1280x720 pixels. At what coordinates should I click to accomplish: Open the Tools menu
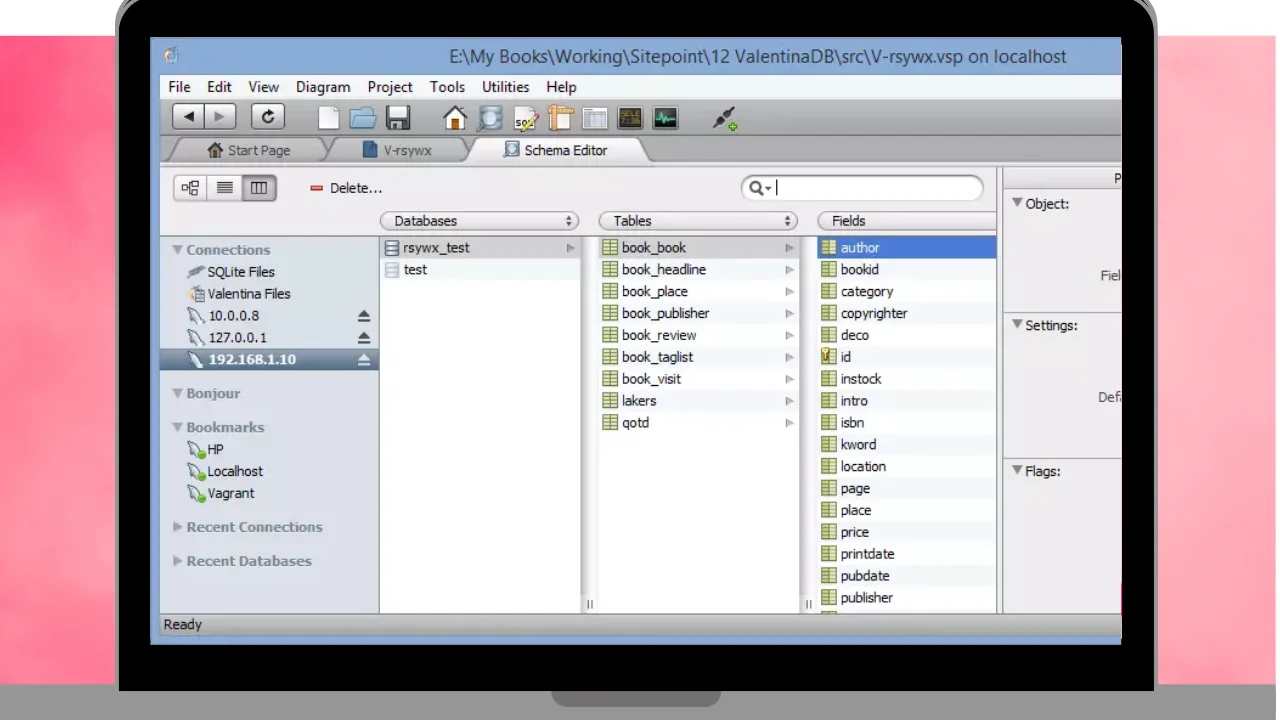(447, 87)
